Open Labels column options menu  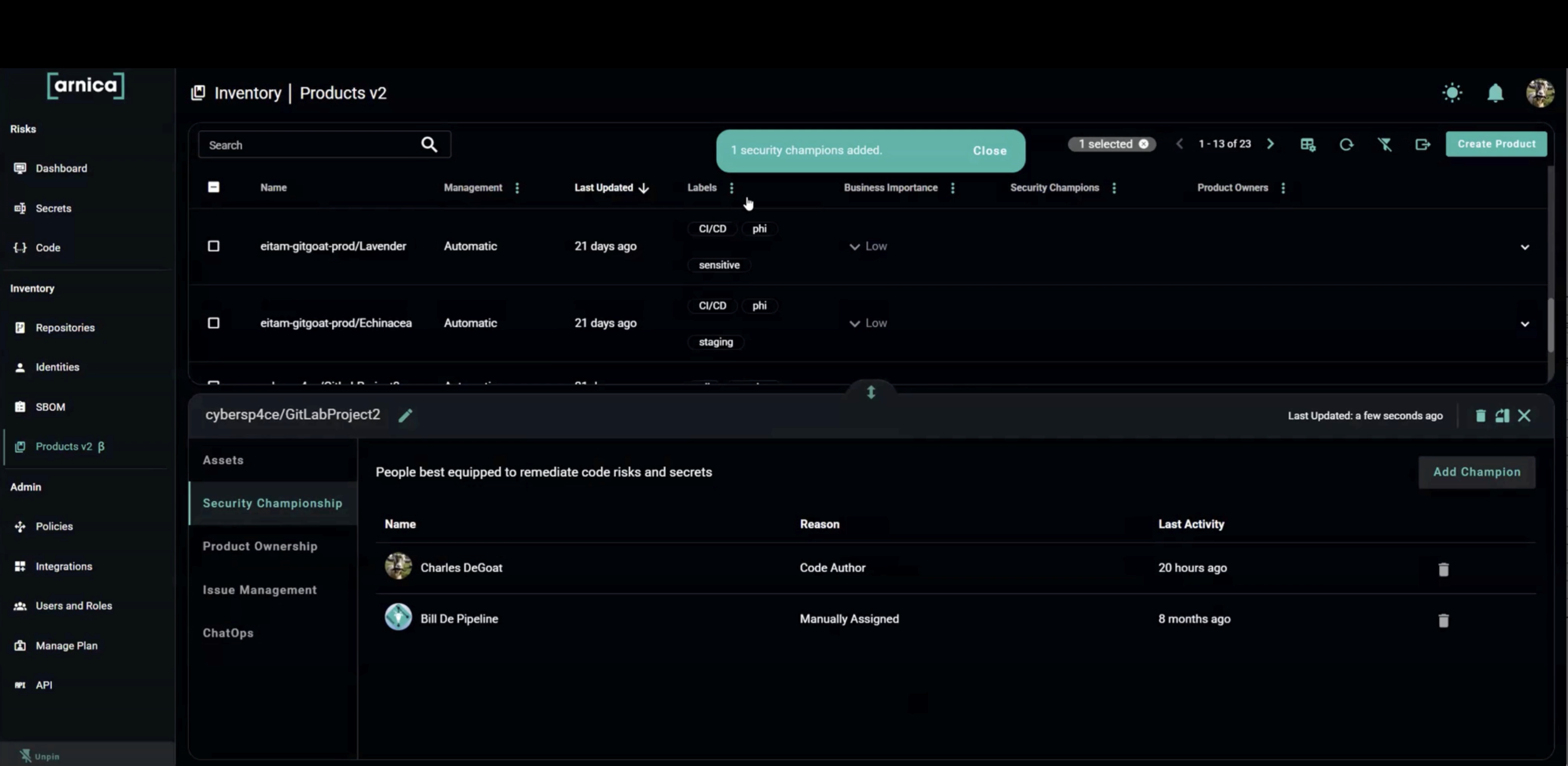pos(732,188)
